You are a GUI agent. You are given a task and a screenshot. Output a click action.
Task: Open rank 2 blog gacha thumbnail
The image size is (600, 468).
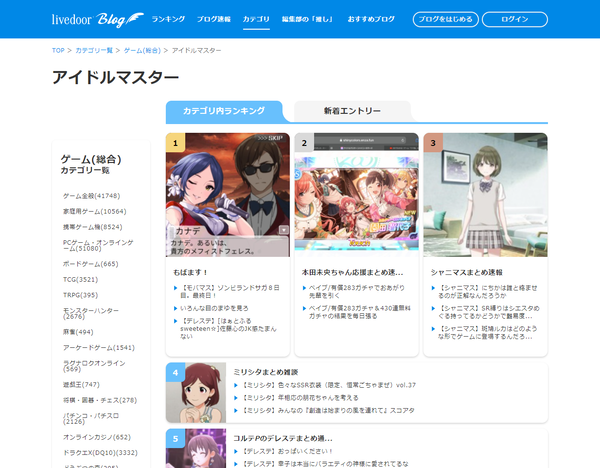coord(357,195)
